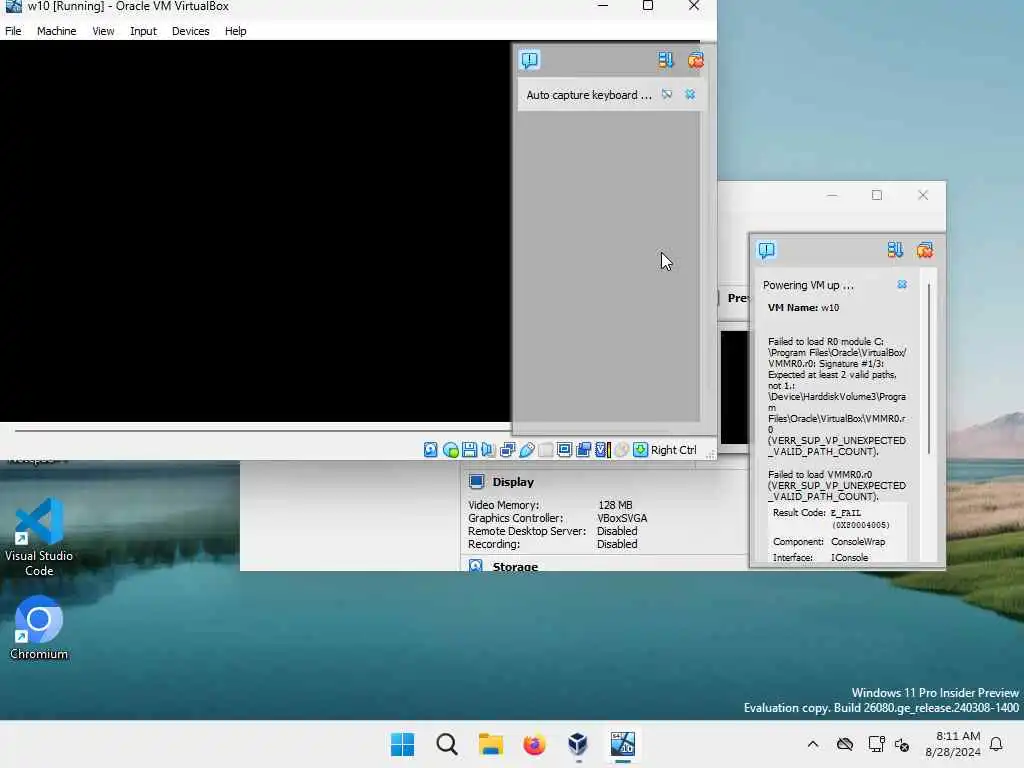Image resolution: width=1024 pixels, height=768 pixels.
Task: Click the VM preview thumbnail in Manager
Action: [735, 388]
